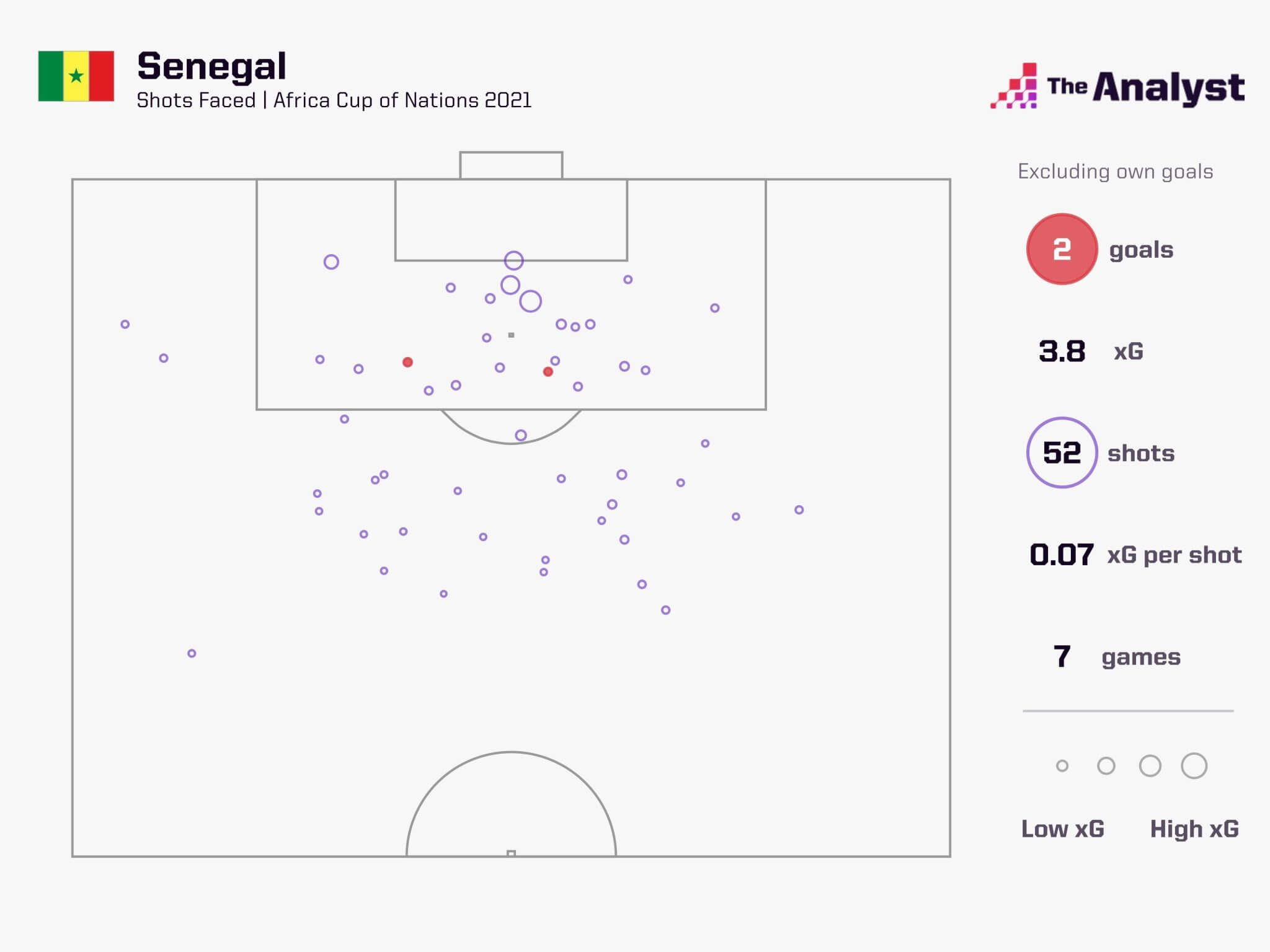Click the 0.07 xG per shot figure
1270x952 pixels.
pyautogui.click(x=1062, y=555)
